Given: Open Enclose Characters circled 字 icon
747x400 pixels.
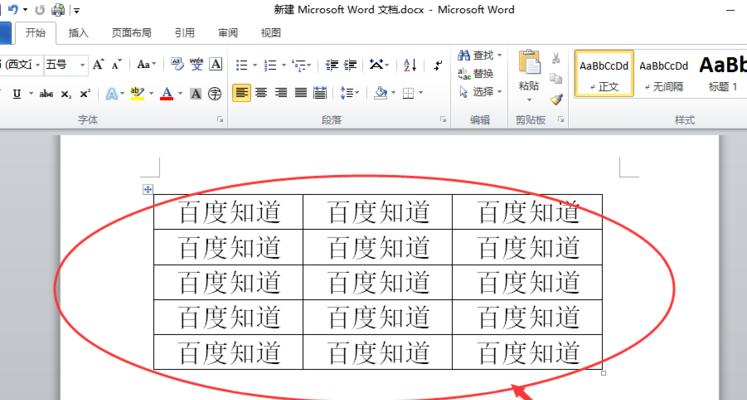Looking at the screenshot, I should (x=215, y=94).
